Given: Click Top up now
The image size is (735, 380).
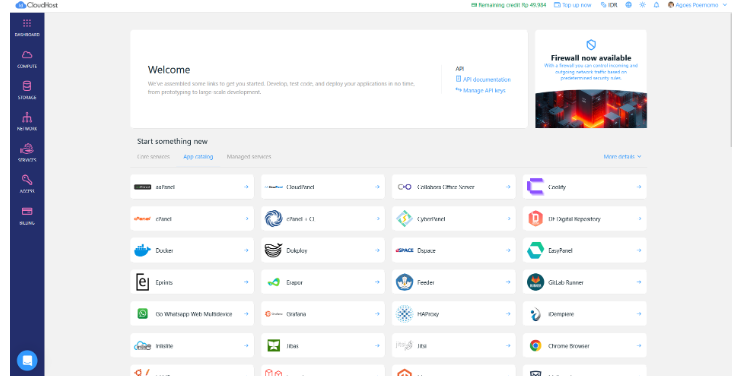Looking at the screenshot, I should (573, 5).
